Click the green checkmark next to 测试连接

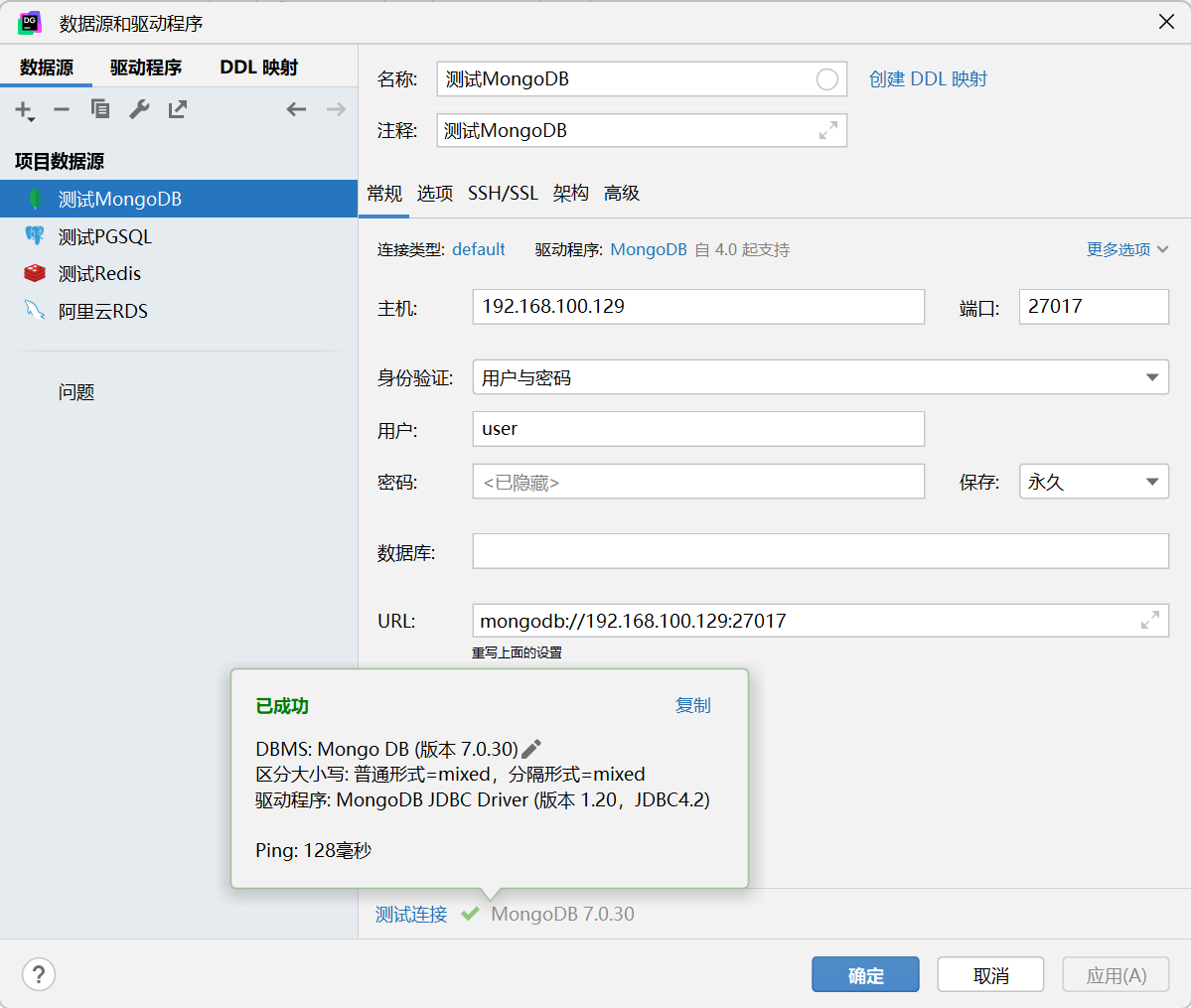(x=470, y=913)
